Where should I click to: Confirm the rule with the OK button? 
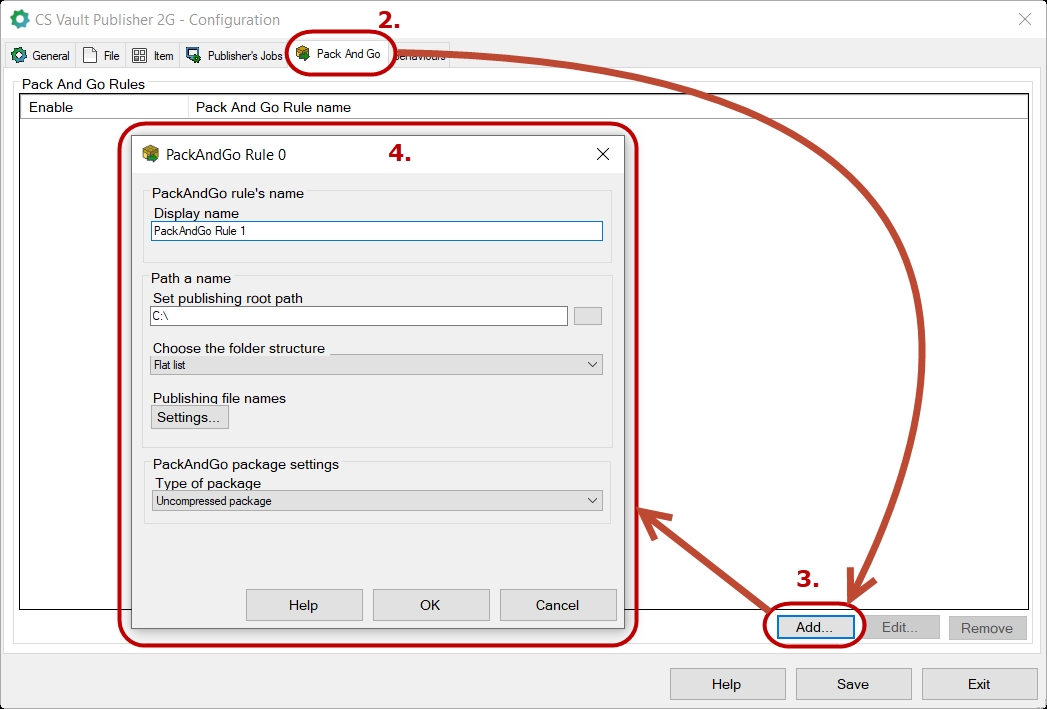[430, 605]
